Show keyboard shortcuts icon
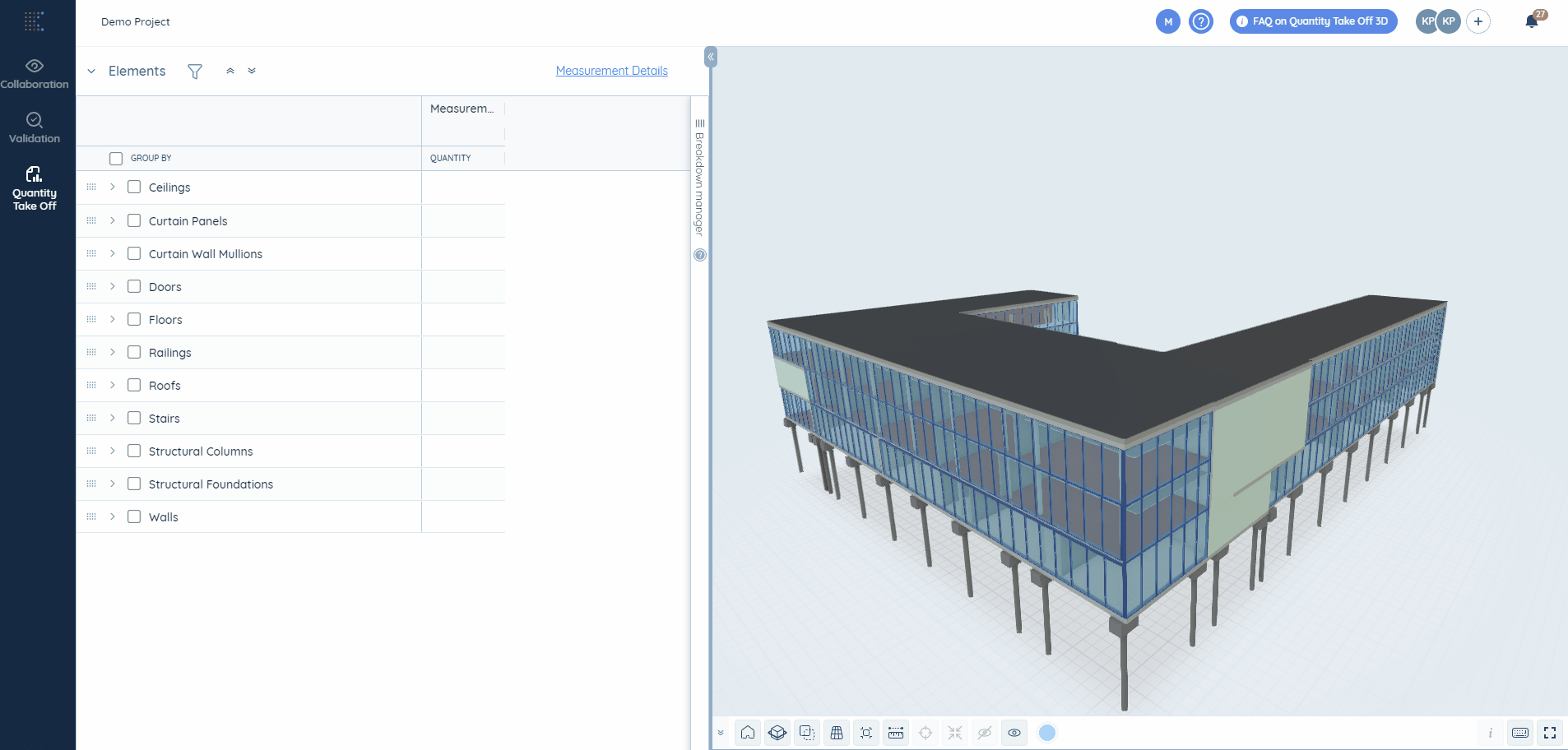Screen dimensions: 1568x750 1520,733
